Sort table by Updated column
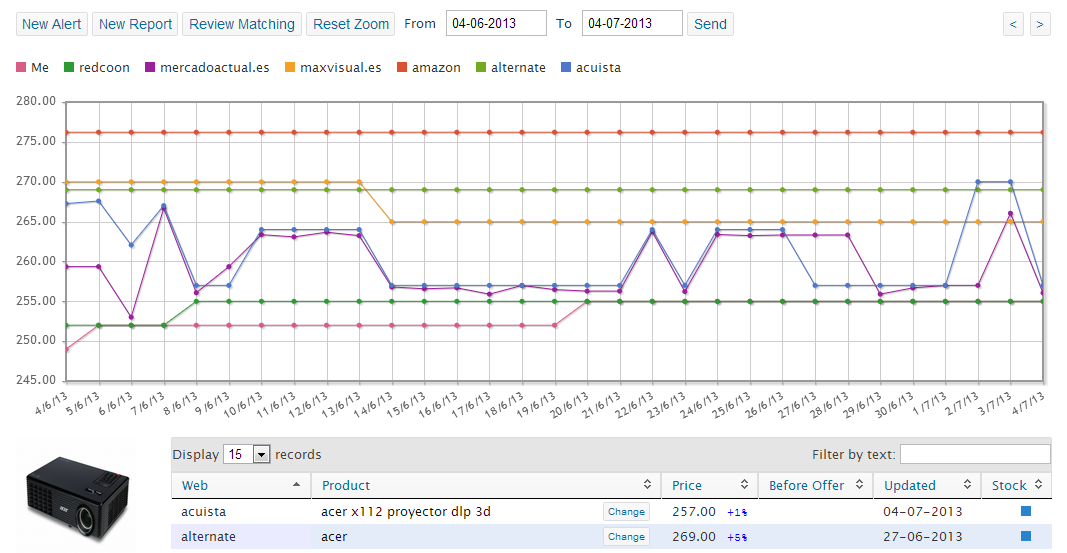Viewport: 1067px width, 553px height. coord(927,485)
